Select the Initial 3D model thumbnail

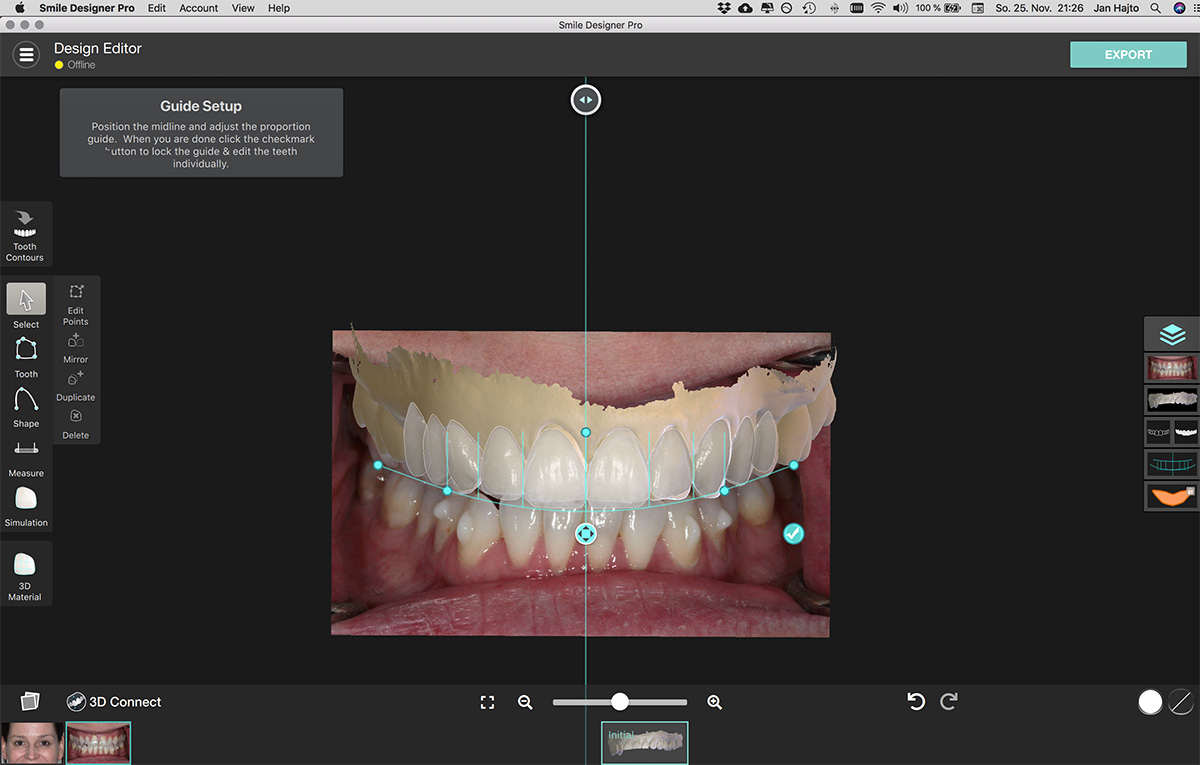pyautogui.click(x=645, y=743)
